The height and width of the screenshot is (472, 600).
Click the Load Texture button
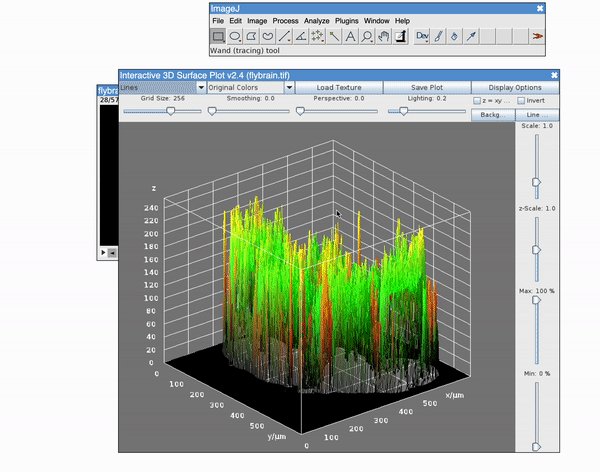[339, 87]
